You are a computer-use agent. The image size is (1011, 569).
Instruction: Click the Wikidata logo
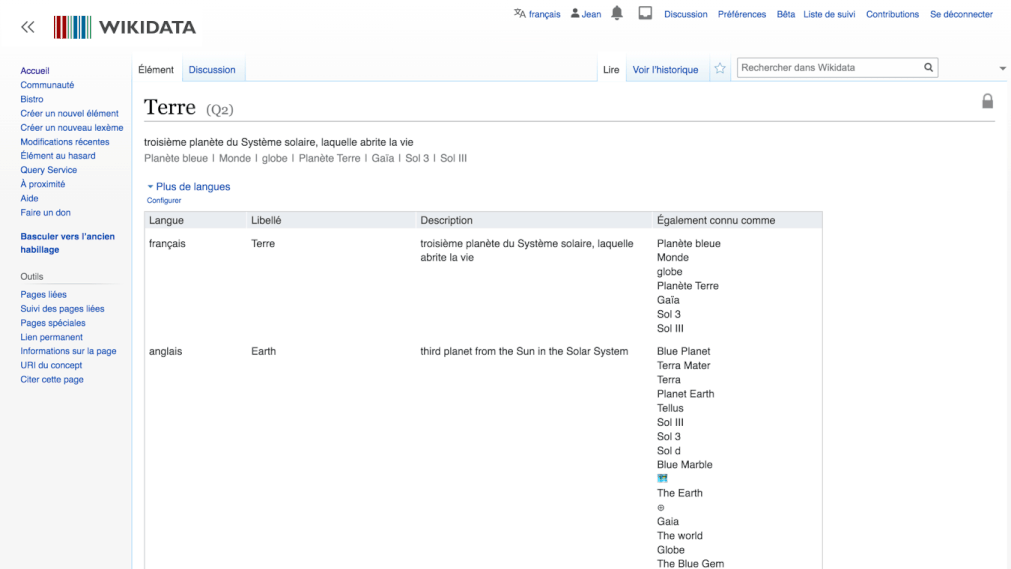125,27
